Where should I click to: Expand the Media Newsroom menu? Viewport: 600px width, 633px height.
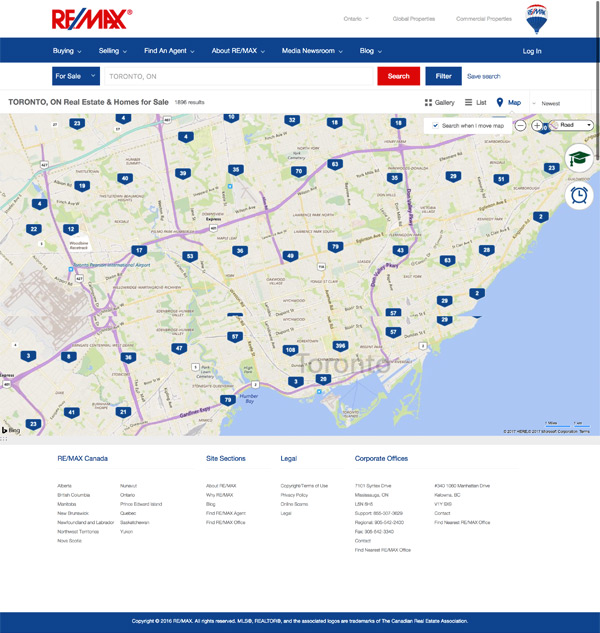click(x=312, y=51)
